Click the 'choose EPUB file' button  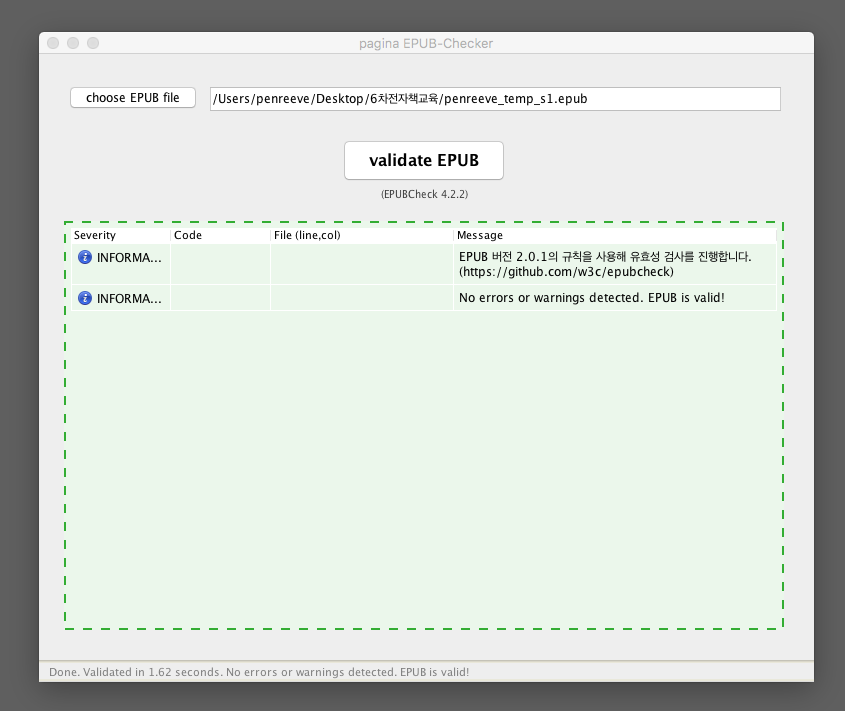tap(133, 98)
